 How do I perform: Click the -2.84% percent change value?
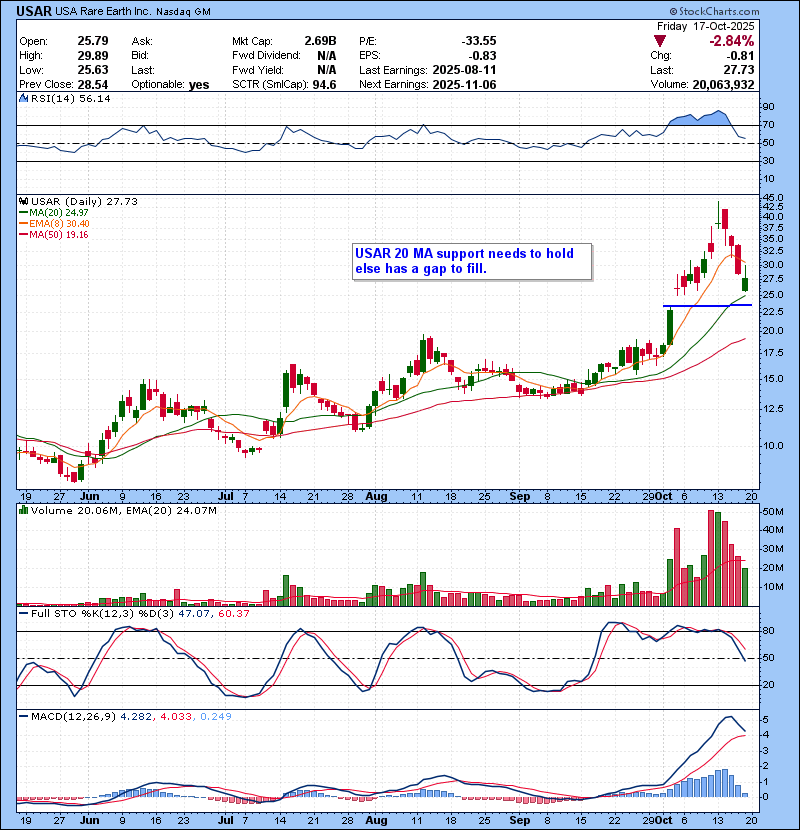click(731, 41)
